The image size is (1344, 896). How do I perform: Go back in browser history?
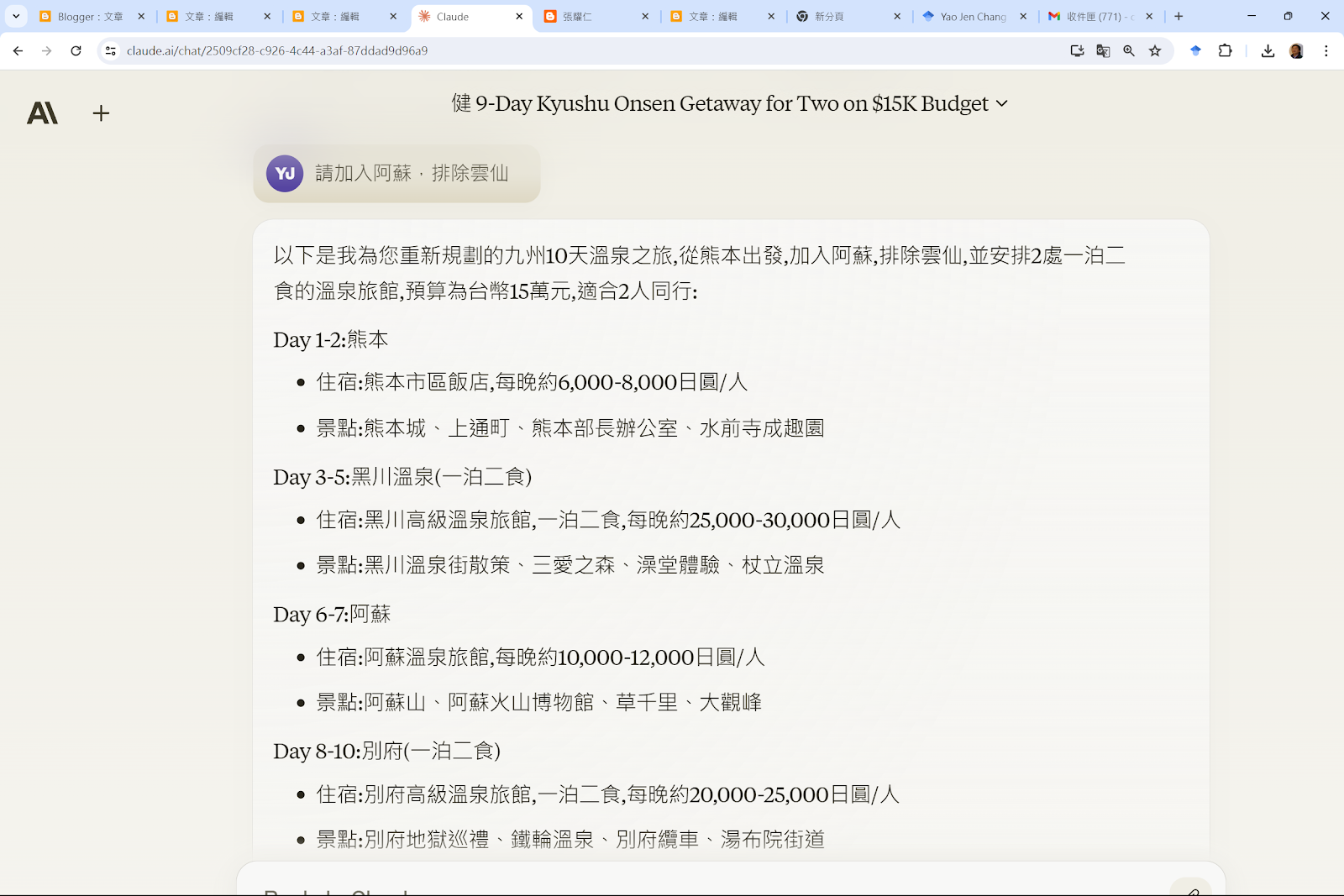[18, 51]
